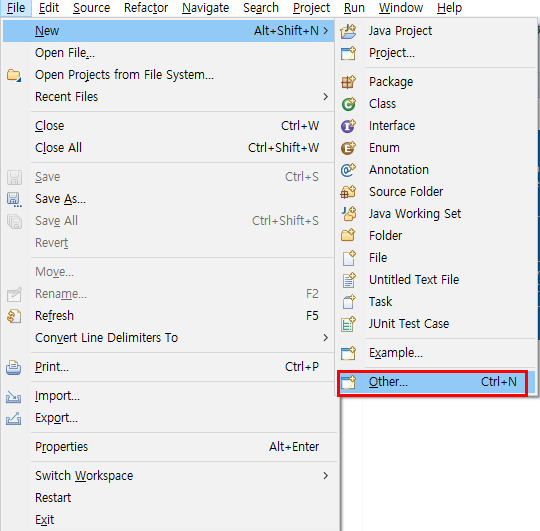Open the Window menu
This screenshot has height=531, width=540.
(401, 8)
